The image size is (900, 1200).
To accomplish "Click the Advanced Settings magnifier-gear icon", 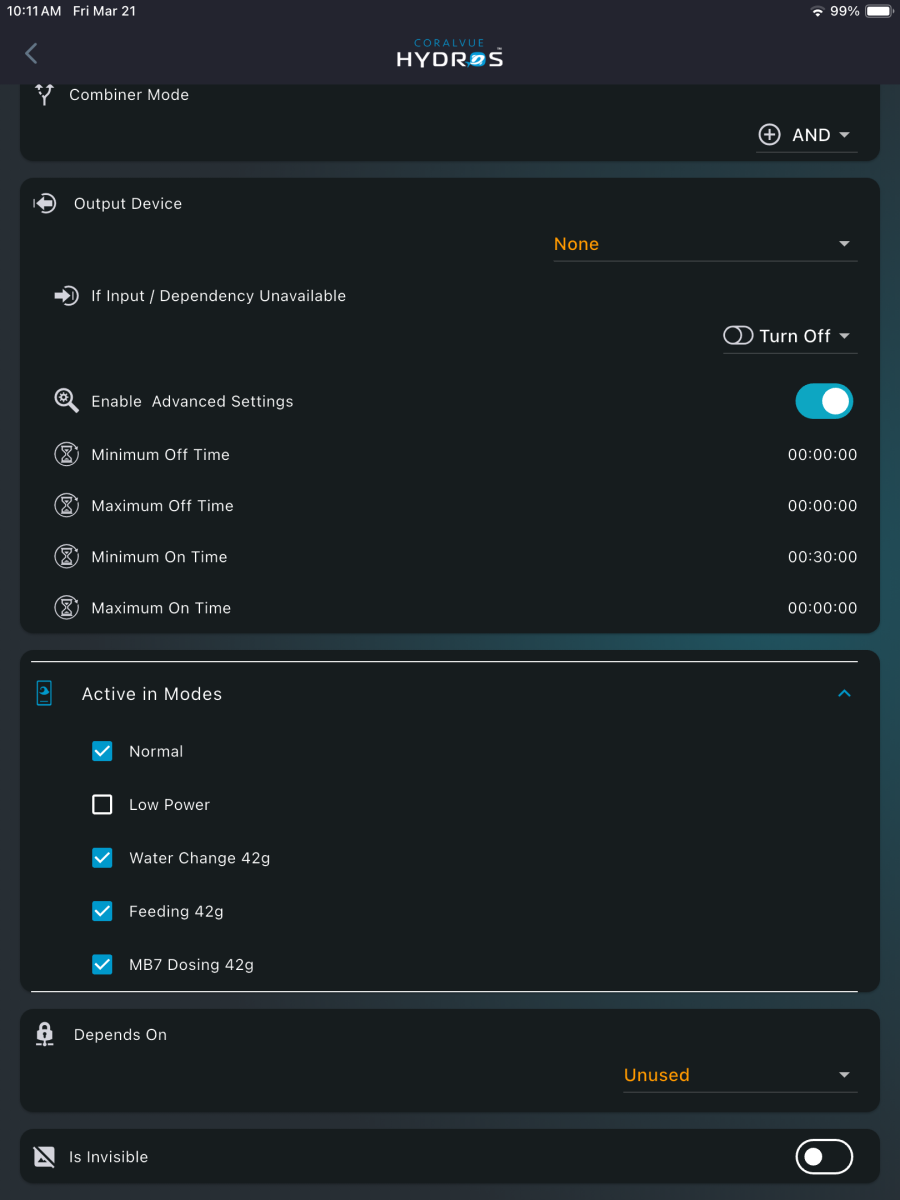I will (x=66, y=401).
